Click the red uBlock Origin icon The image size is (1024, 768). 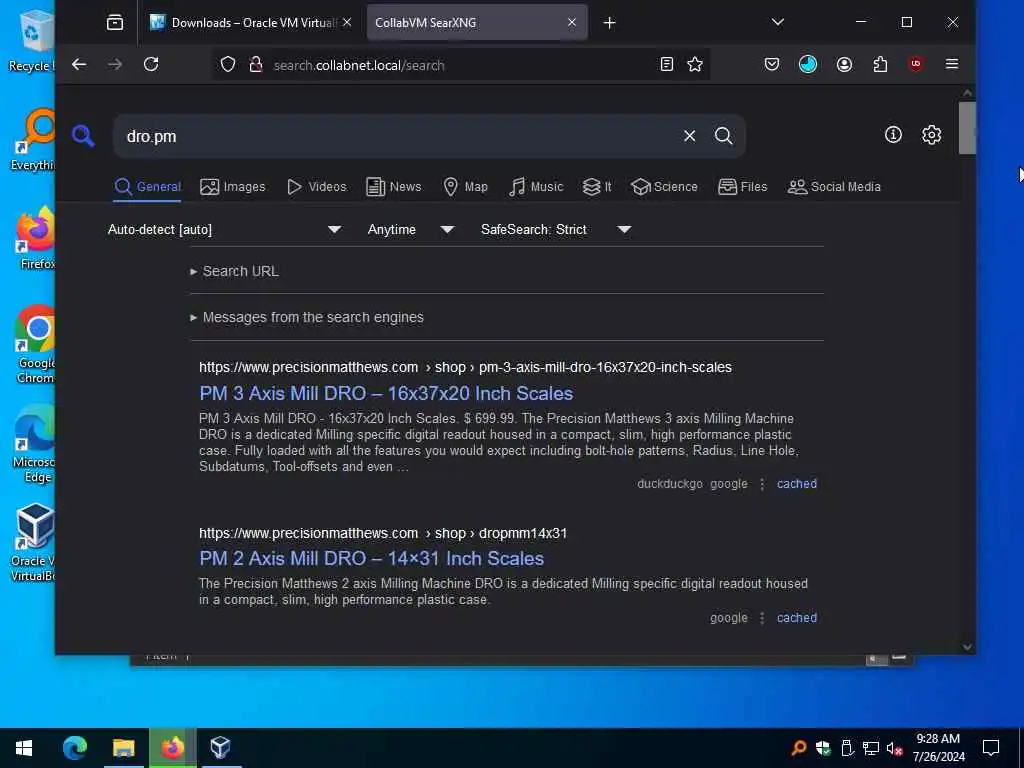point(916,64)
